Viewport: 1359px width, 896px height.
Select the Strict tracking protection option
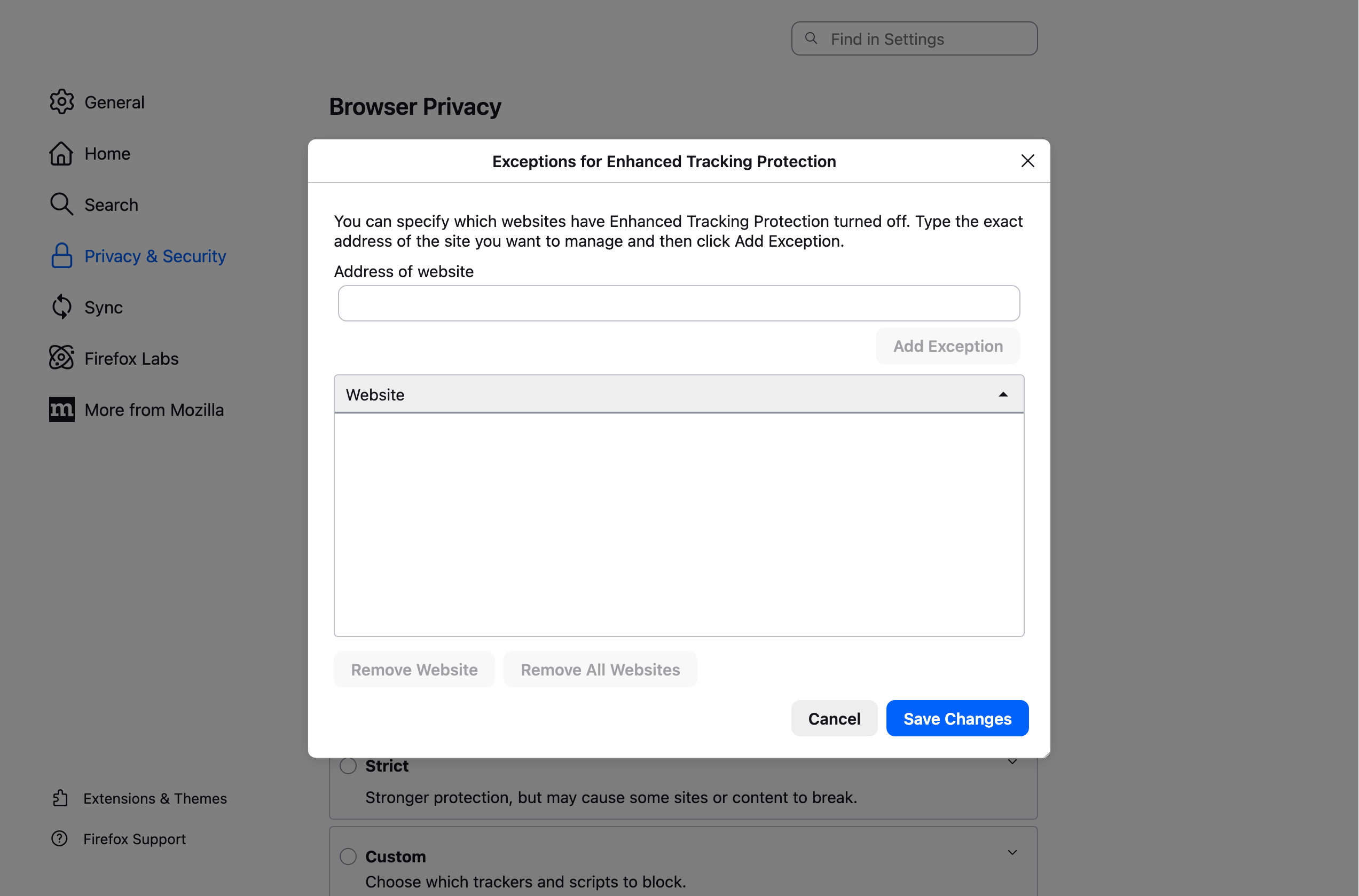tap(348, 766)
